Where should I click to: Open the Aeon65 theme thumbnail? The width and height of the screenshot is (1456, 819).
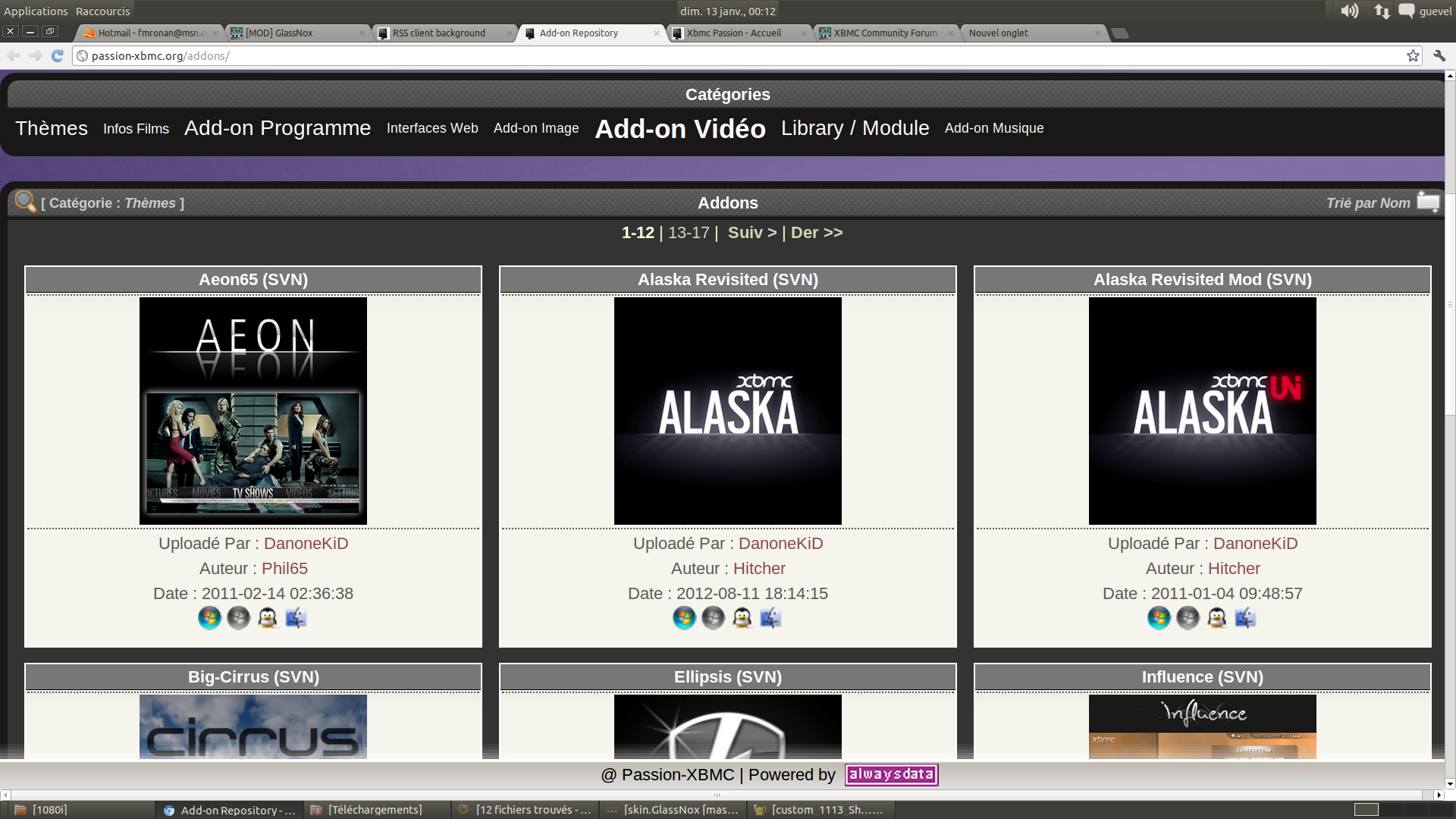(253, 410)
